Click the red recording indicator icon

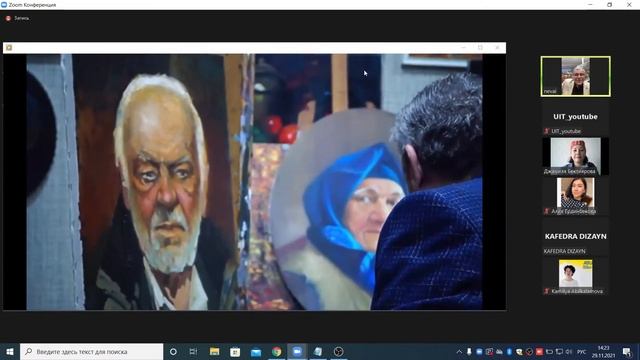(x=8, y=18)
